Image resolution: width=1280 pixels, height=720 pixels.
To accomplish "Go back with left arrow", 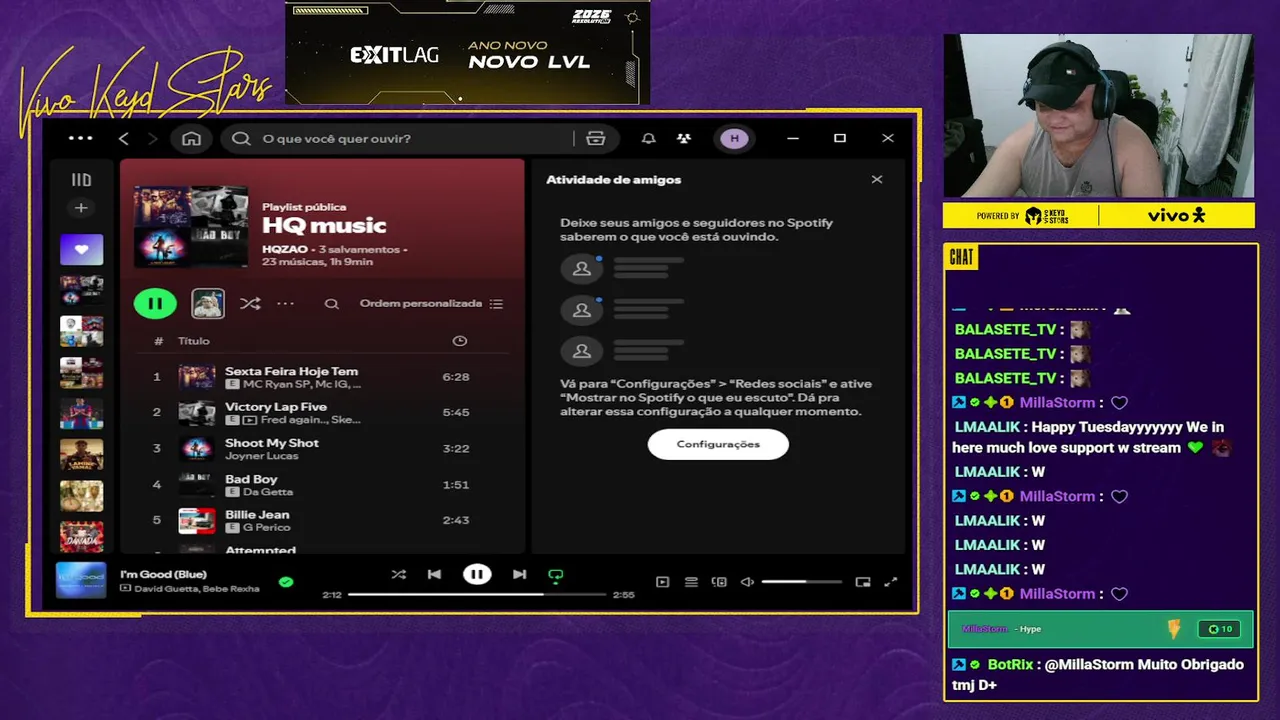I will 124,138.
